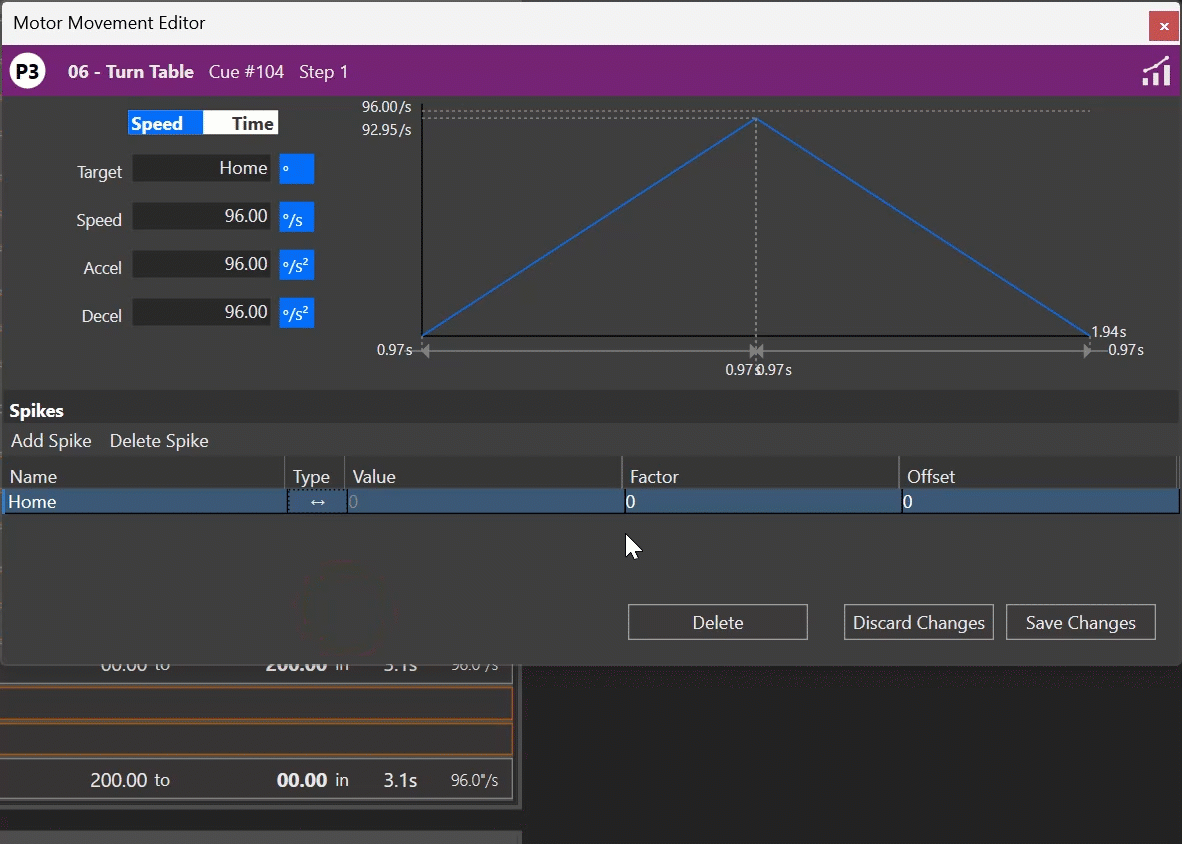Change the Decel °/s² unit button
The height and width of the screenshot is (844, 1182).
point(296,313)
